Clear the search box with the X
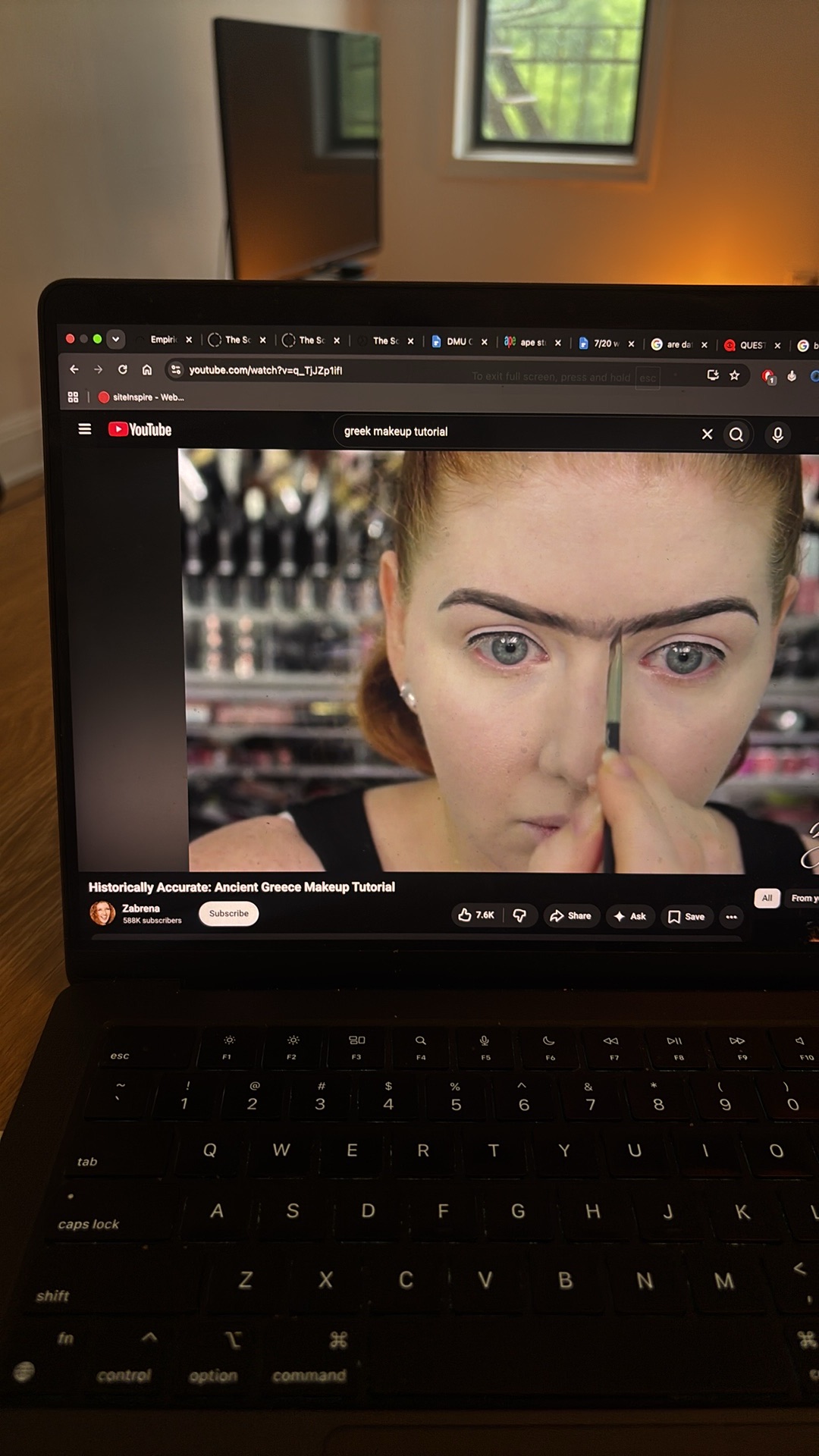 707,434
